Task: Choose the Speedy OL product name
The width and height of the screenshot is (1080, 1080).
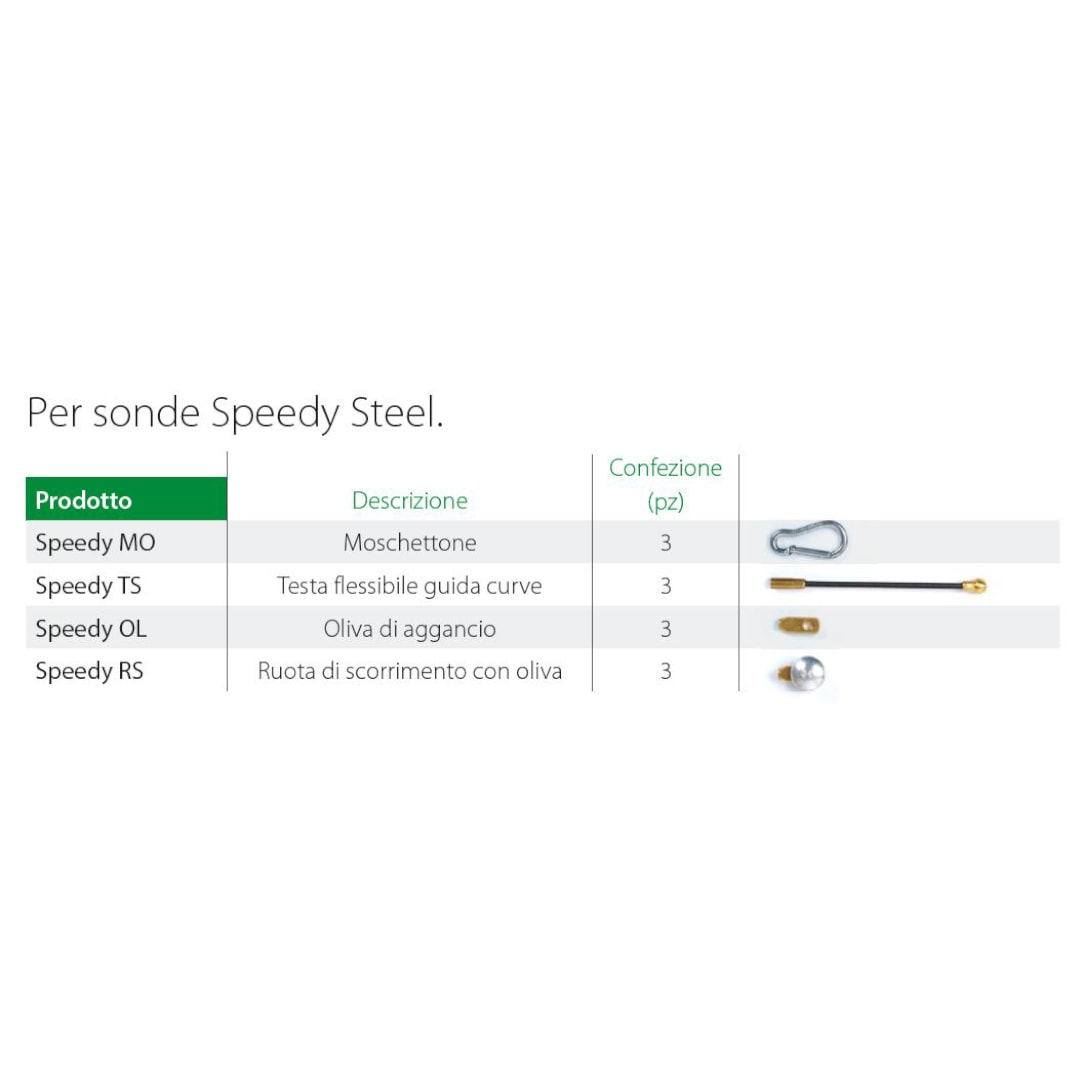Action: pyautogui.click(x=91, y=629)
